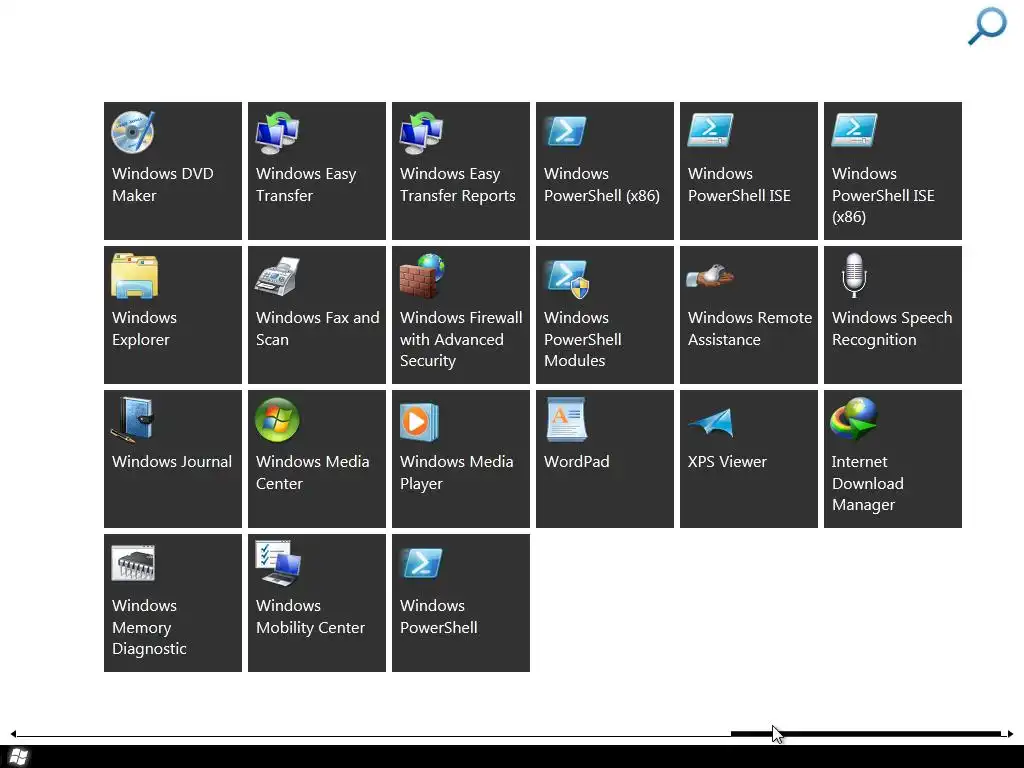The width and height of the screenshot is (1024, 768).
Task: Open Windows Mobility Center laptop icon
Action: (278, 563)
